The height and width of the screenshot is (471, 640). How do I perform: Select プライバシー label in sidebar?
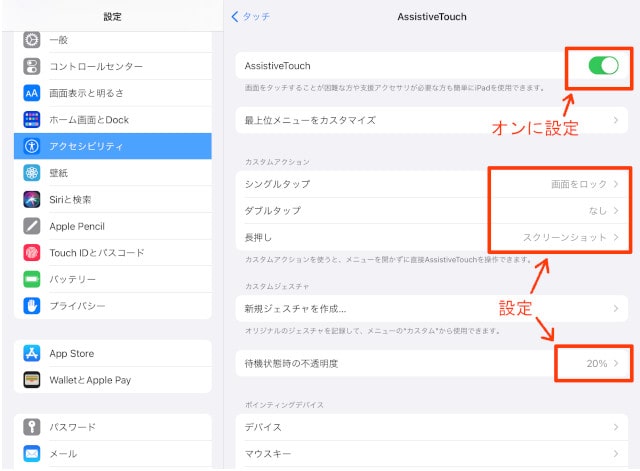click(77, 306)
